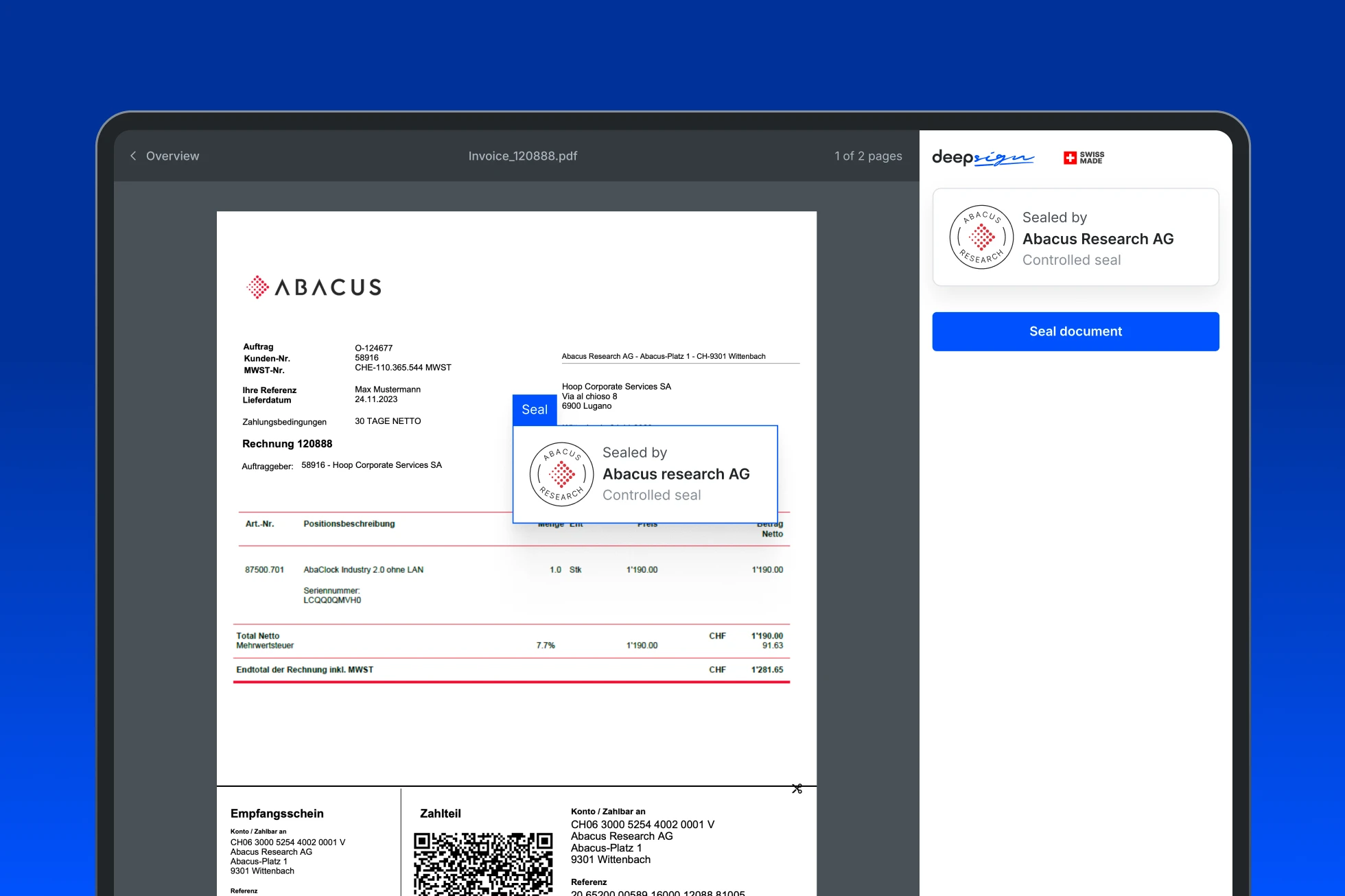Click the Swiss Made flag badge
Image resolution: width=1345 pixels, height=896 pixels.
click(1083, 158)
